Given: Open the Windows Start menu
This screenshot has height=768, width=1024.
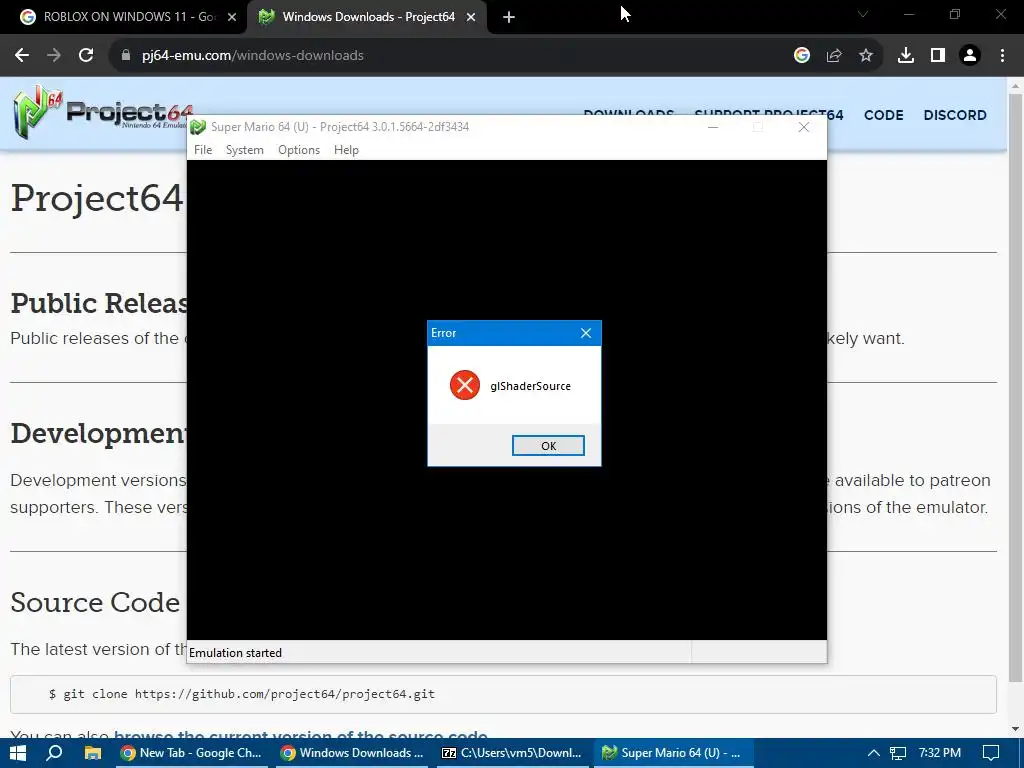Looking at the screenshot, I should (x=18, y=753).
